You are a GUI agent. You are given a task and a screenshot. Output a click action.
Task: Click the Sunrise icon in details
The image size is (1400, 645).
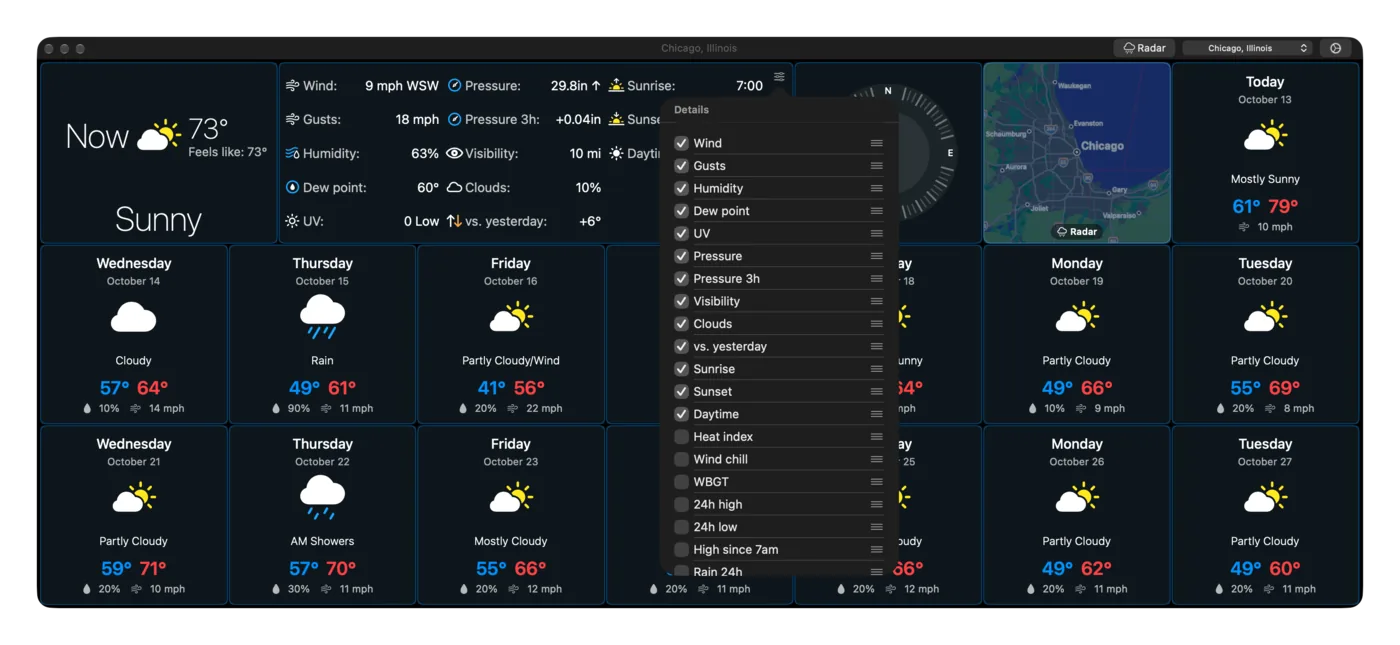616,86
